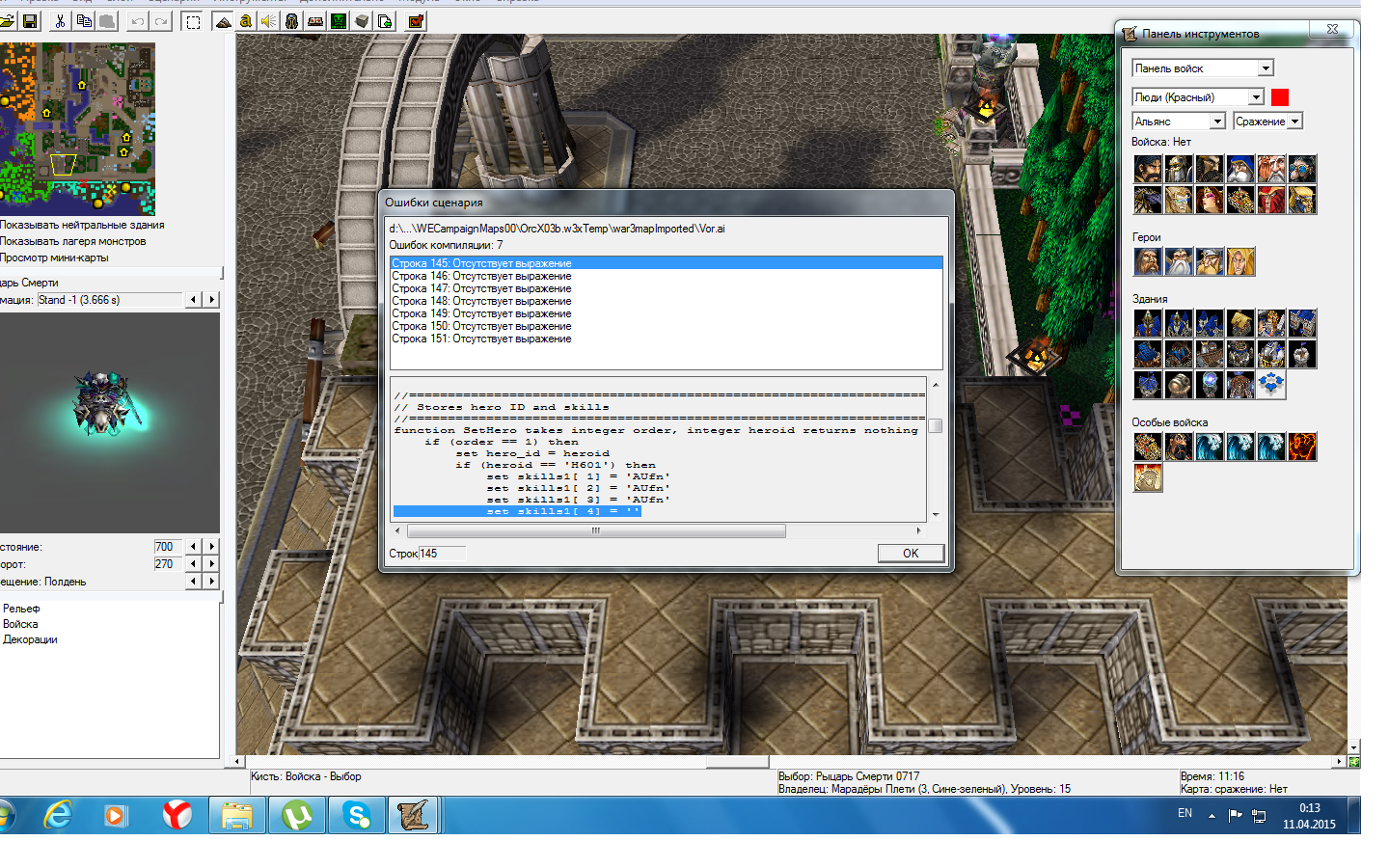The image size is (1389, 868).
Task: Select the Blood Mage hero icon
Action: click(1240, 261)
